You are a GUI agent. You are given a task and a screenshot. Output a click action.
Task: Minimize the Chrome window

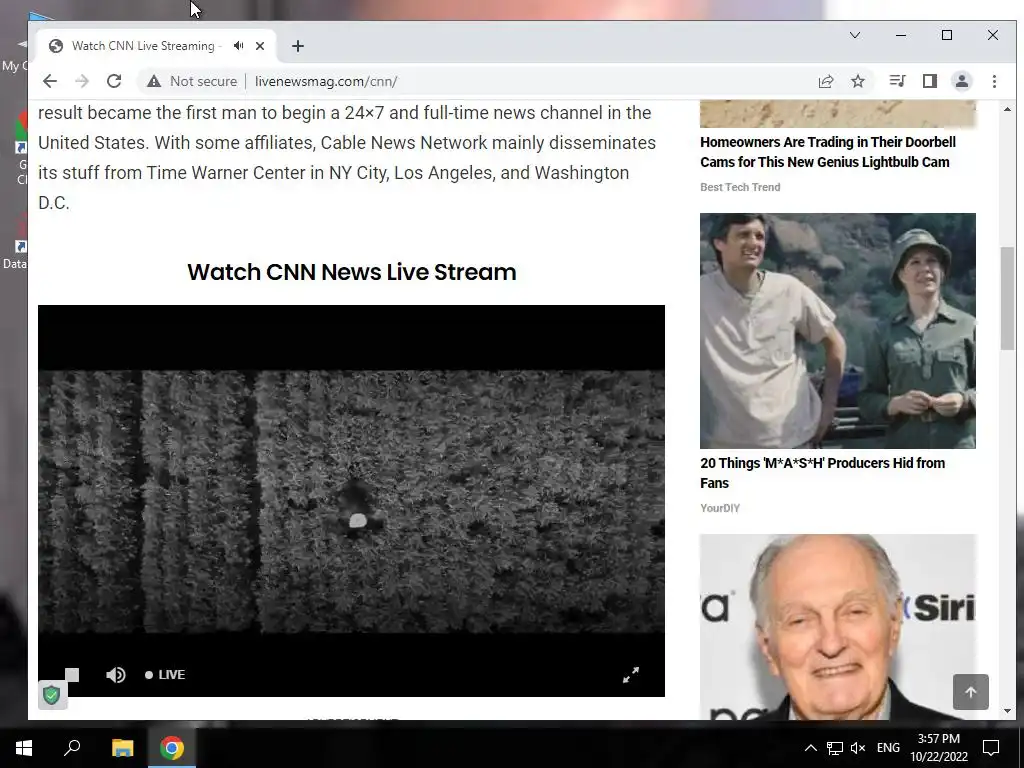coord(901,35)
